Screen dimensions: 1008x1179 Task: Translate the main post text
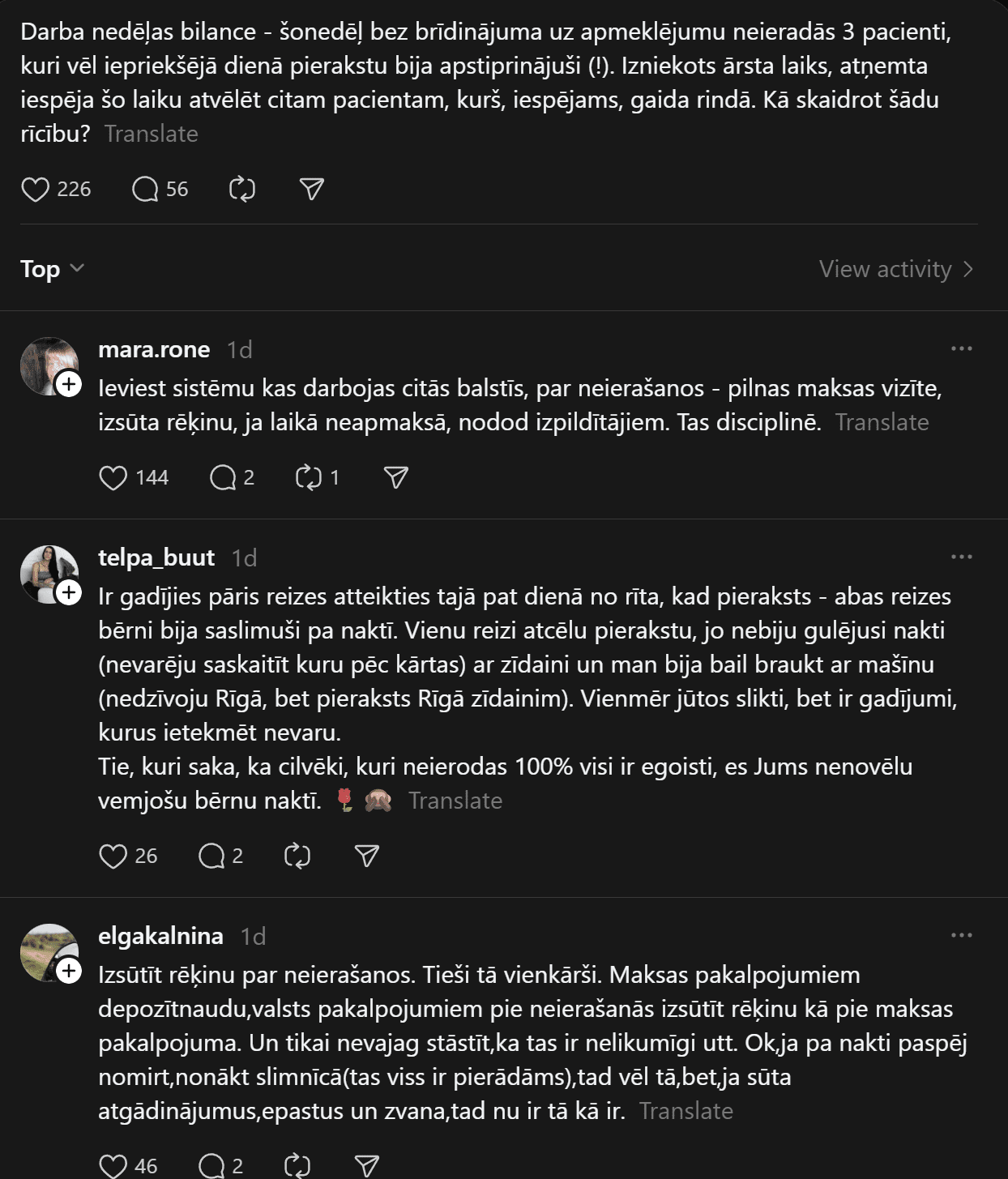pyautogui.click(x=151, y=134)
